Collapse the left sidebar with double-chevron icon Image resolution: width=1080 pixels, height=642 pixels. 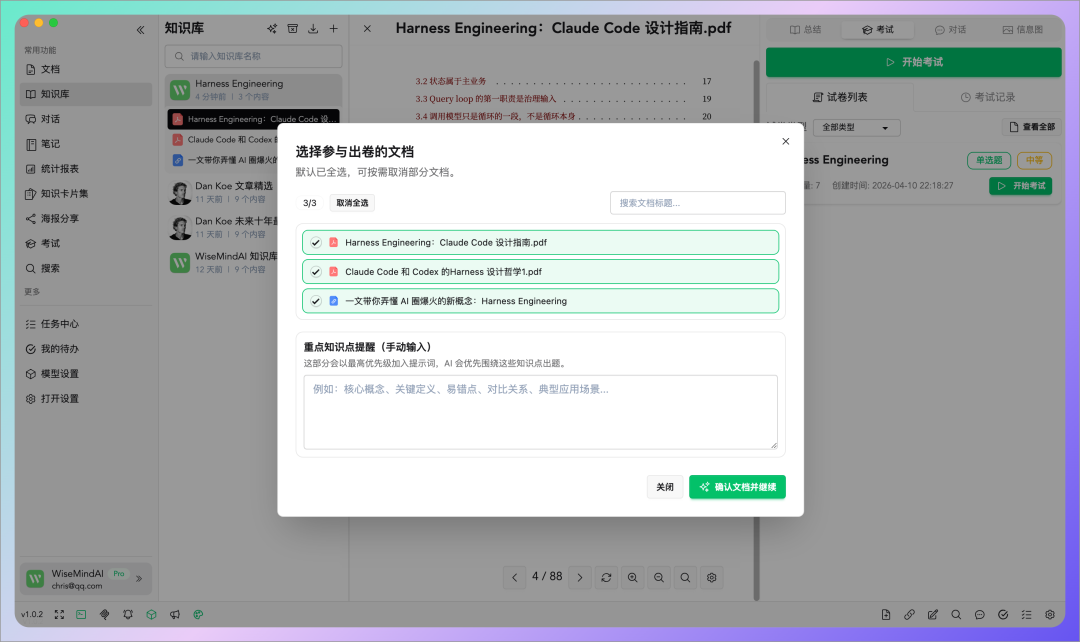point(141,30)
